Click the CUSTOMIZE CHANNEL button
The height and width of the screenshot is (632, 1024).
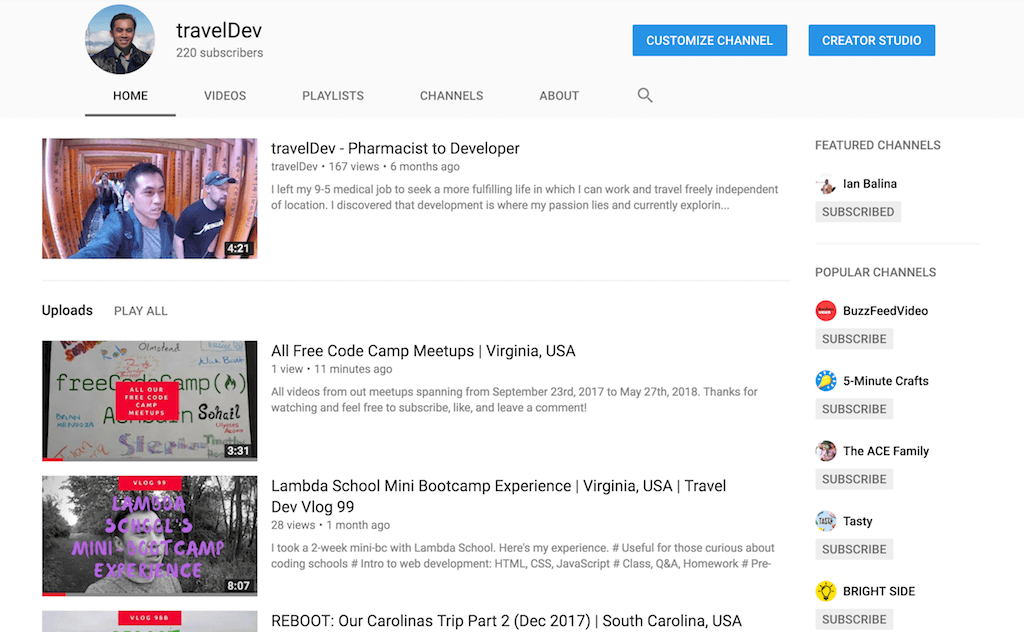pos(709,40)
